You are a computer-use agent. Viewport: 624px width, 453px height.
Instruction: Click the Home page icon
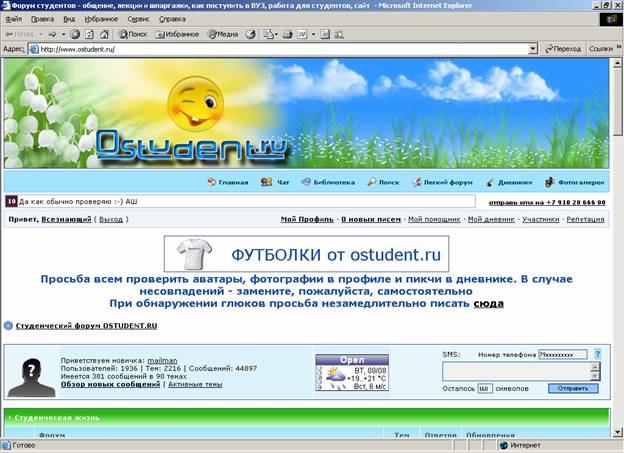[x=104, y=34]
